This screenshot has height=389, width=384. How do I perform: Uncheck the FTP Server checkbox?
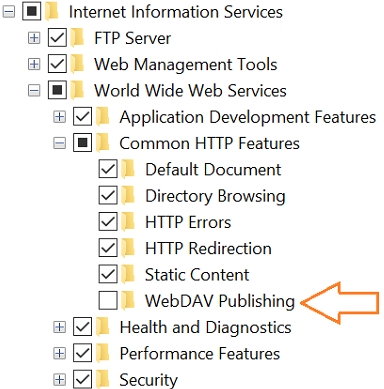pos(57,37)
